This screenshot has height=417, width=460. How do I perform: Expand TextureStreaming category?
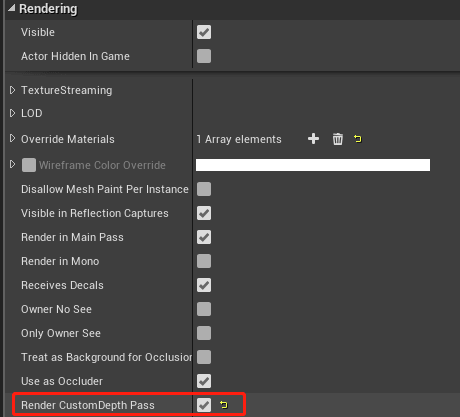[x=12, y=90]
